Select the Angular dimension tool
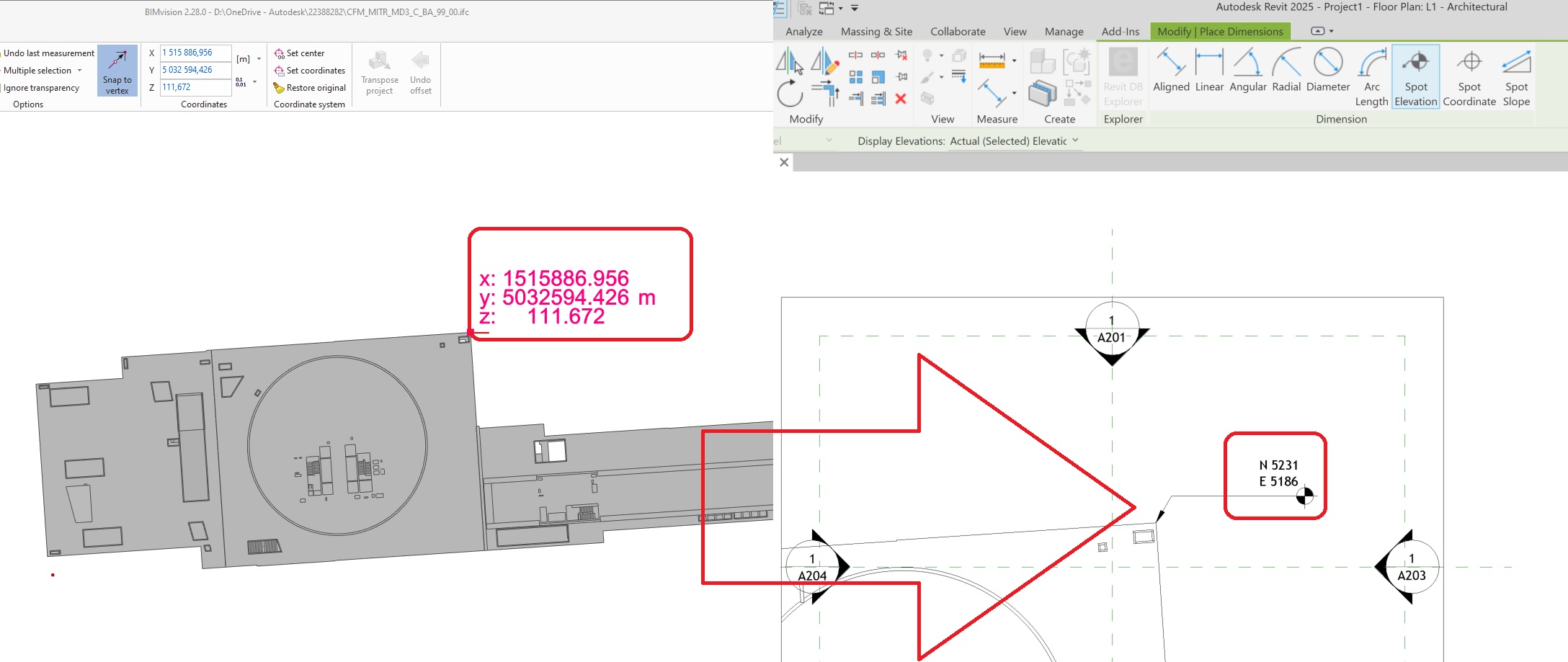The image size is (1568, 662). pyautogui.click(x=1247, y=71)
